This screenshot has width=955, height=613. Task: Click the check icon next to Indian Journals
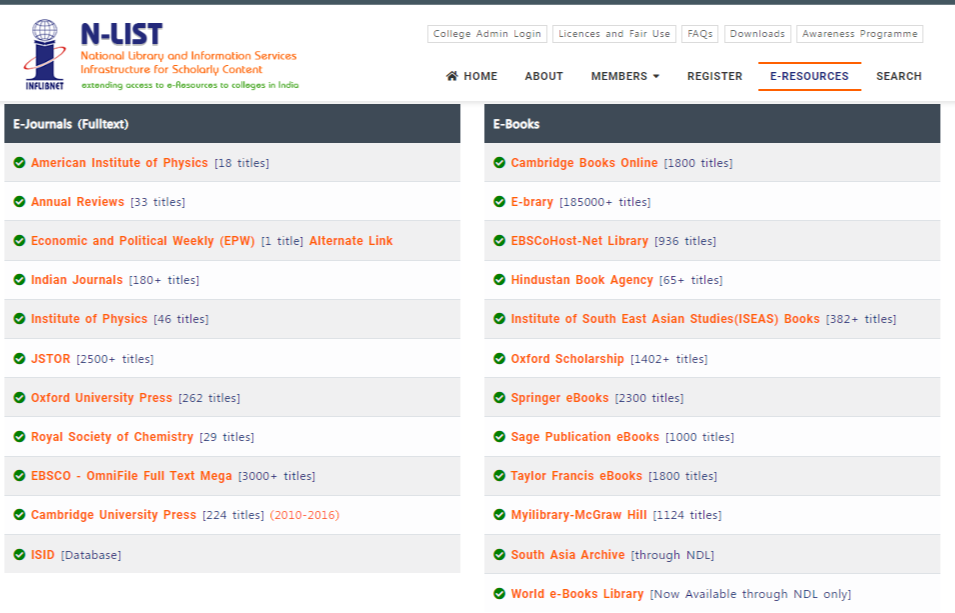(19, 280)
